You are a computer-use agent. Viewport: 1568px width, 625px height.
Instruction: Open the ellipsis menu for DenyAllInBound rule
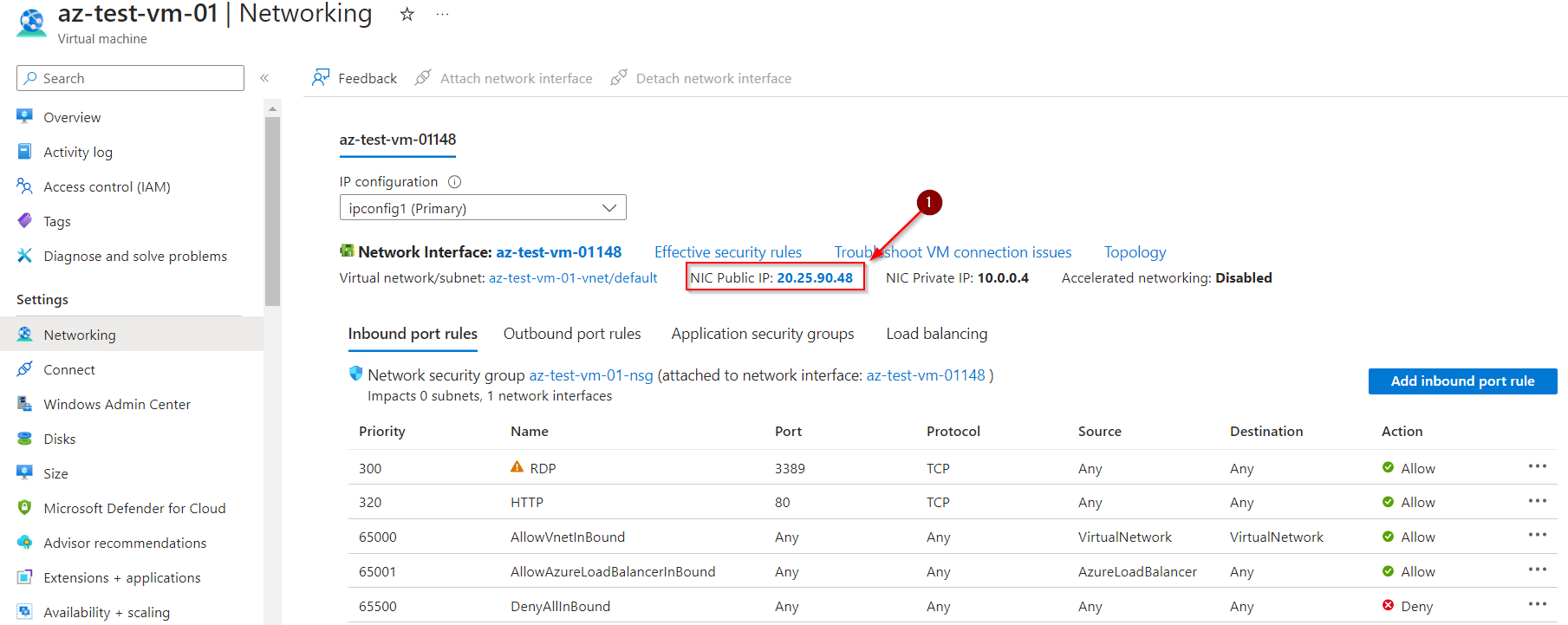point(1538,604)
